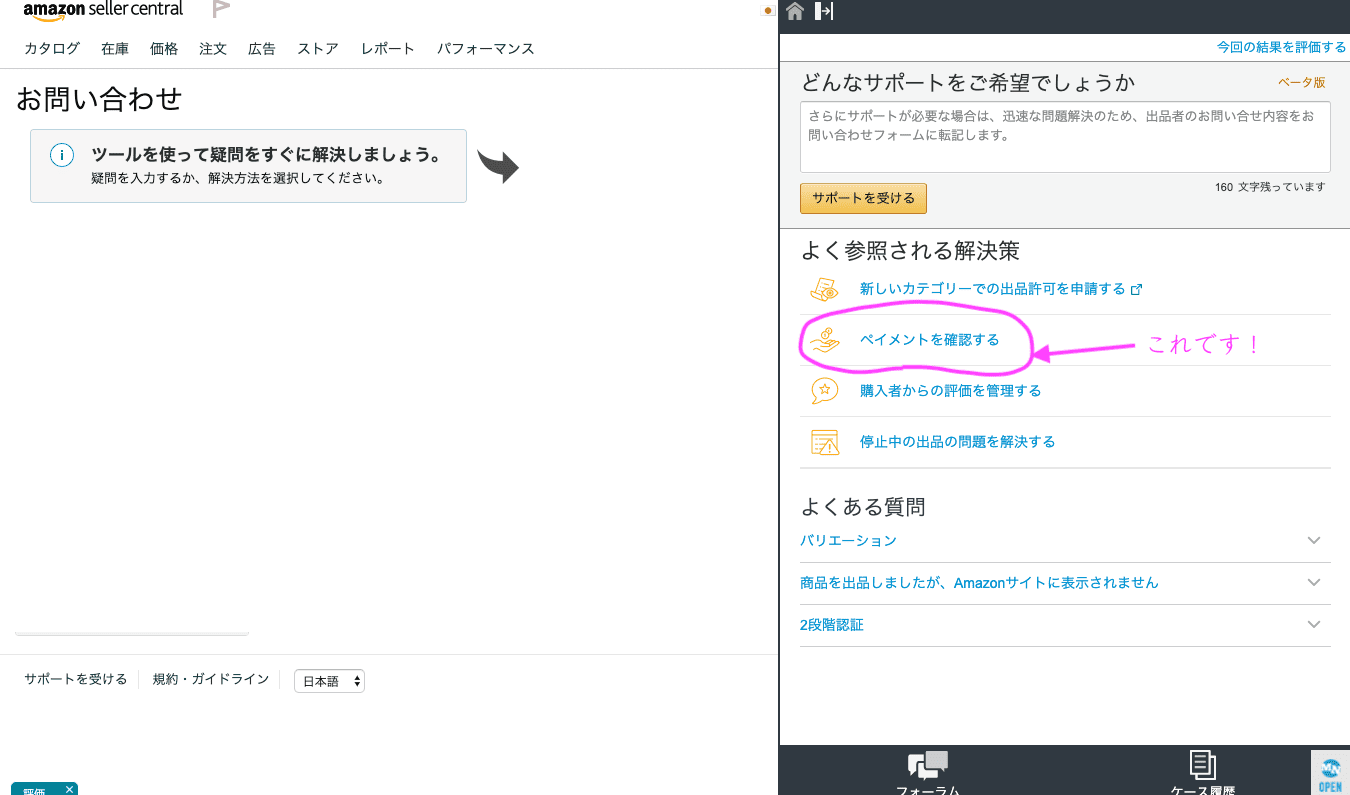1350x795 pixels.
Task: Click the お問い合わせ page heading
Action: (x=99, y=98)
